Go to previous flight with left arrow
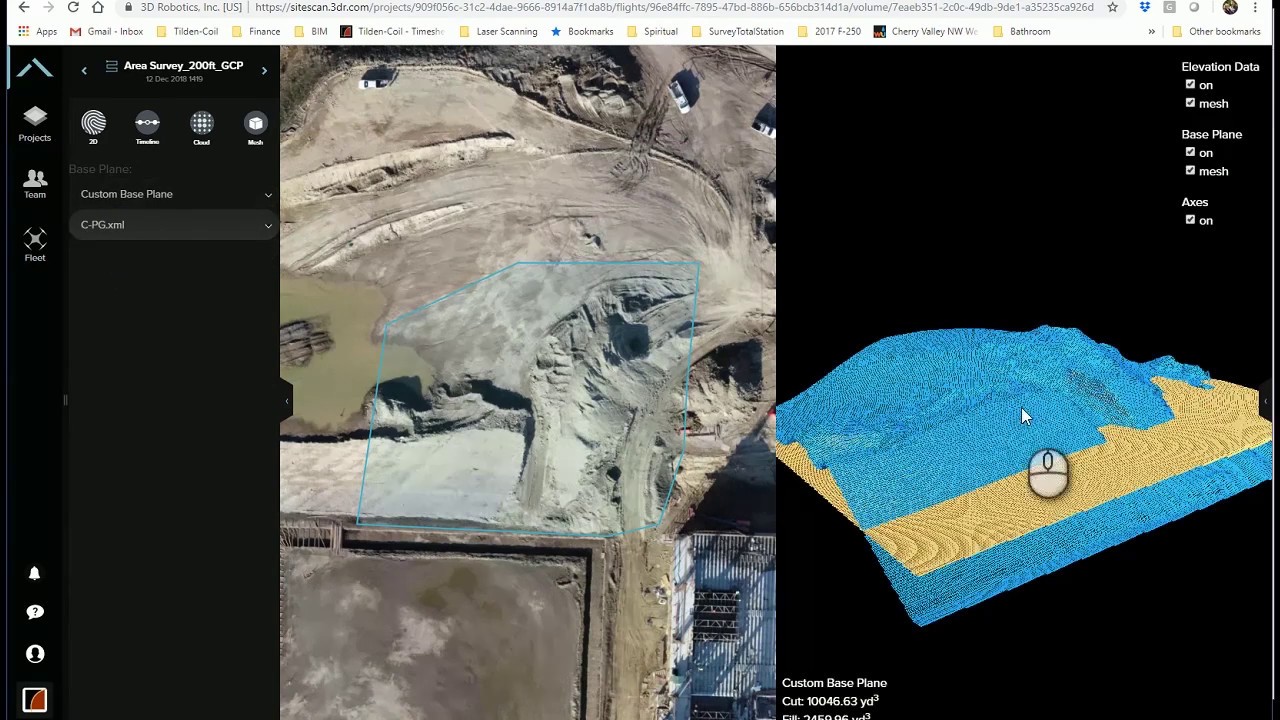This screenshot has width=1280, height=720. [x=84, y=70]
